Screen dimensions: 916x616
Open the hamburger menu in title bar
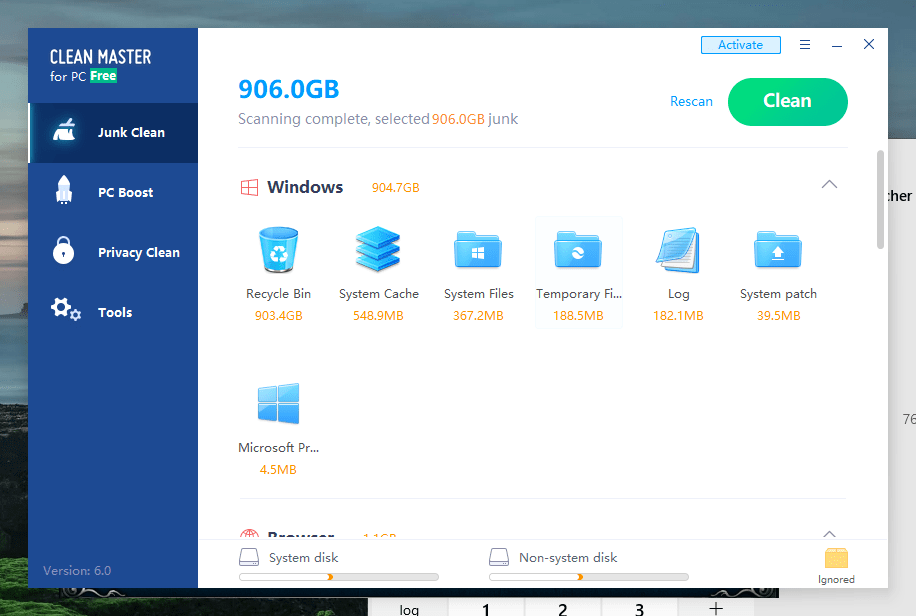point(805,45)
